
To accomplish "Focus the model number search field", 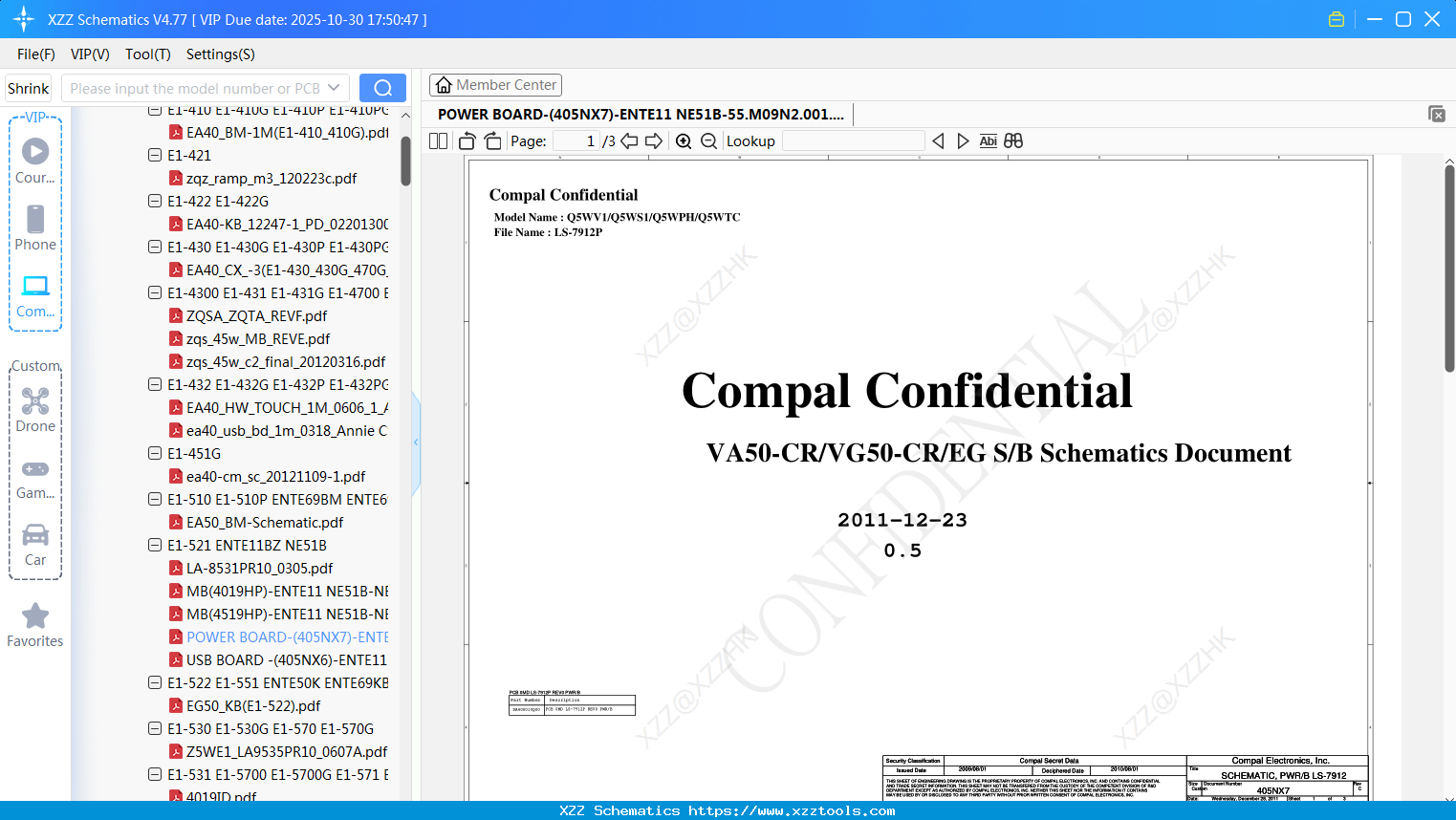I will (196, 88).
